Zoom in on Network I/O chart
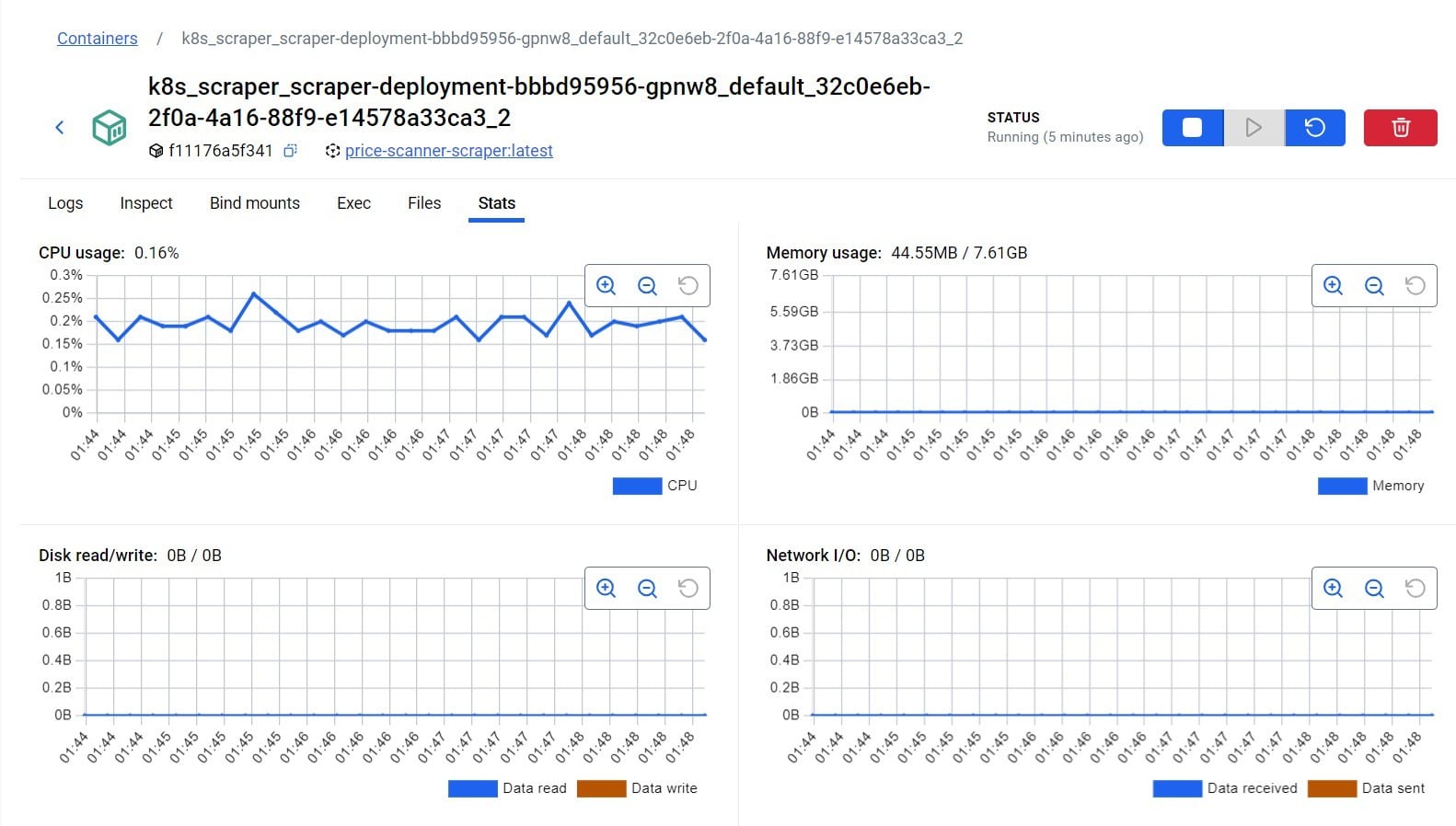The height and width of the screenshot is (826, 1456). click(1333, 589)
